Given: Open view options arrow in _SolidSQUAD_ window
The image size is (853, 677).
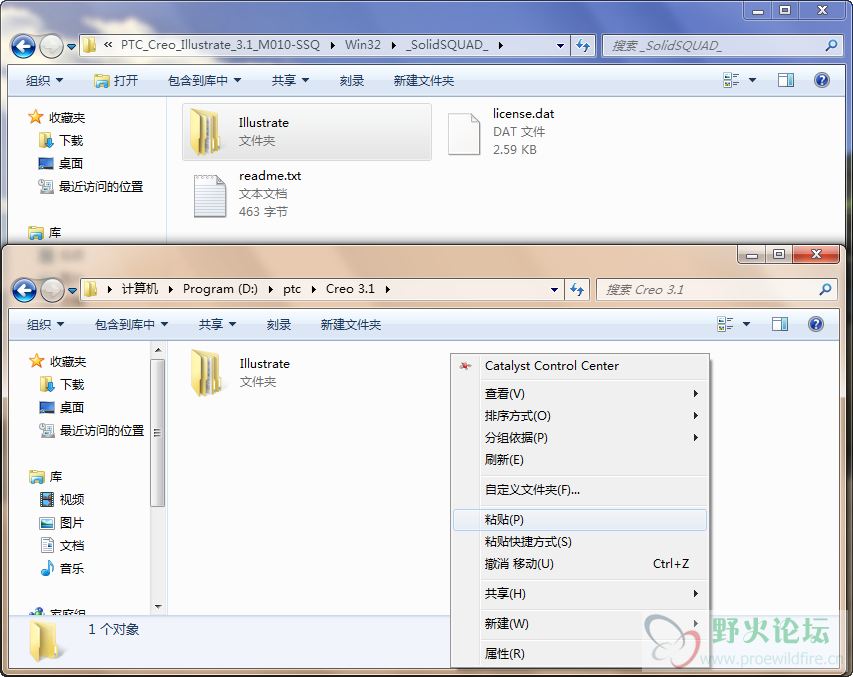Looking at the screenshot, I should [752, 81].
